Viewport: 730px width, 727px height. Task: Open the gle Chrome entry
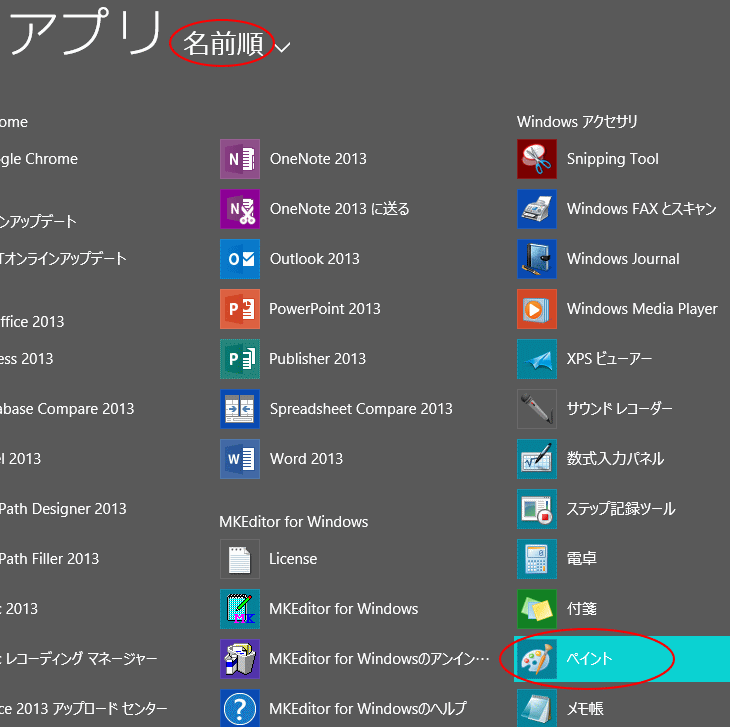pos(39,159)
